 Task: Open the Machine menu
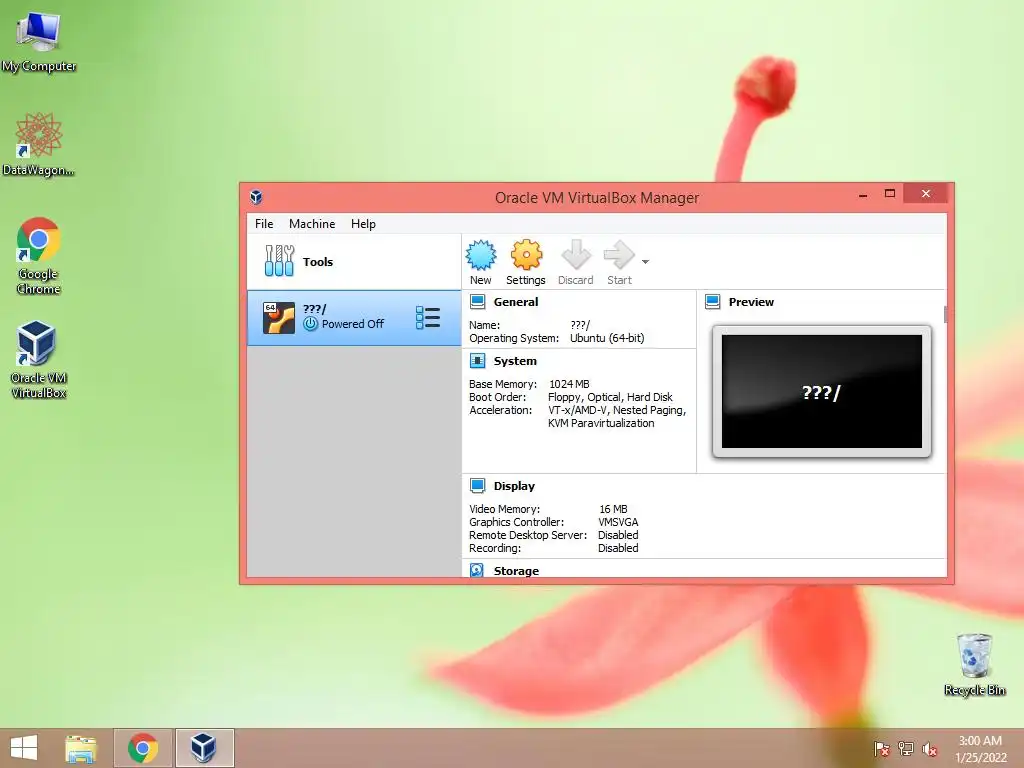click(312, 223)
